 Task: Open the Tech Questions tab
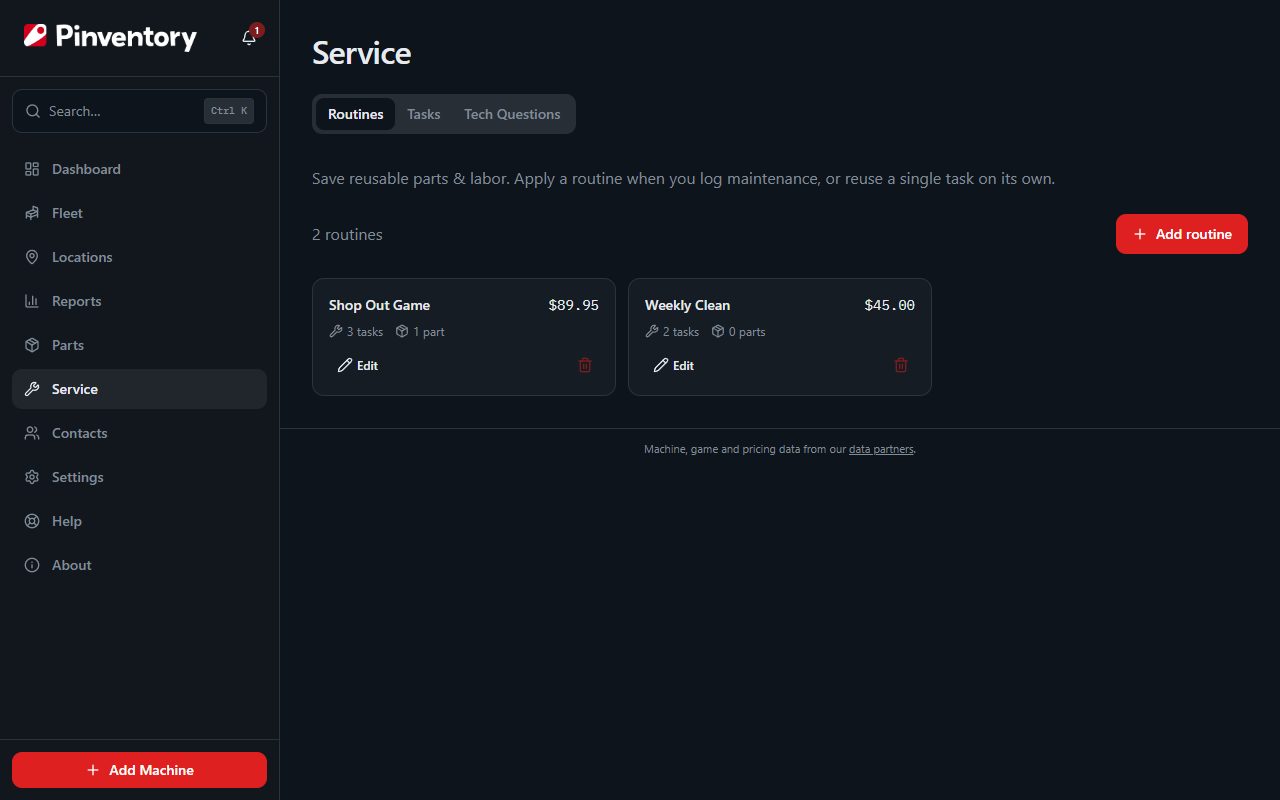tap(512, 114)
